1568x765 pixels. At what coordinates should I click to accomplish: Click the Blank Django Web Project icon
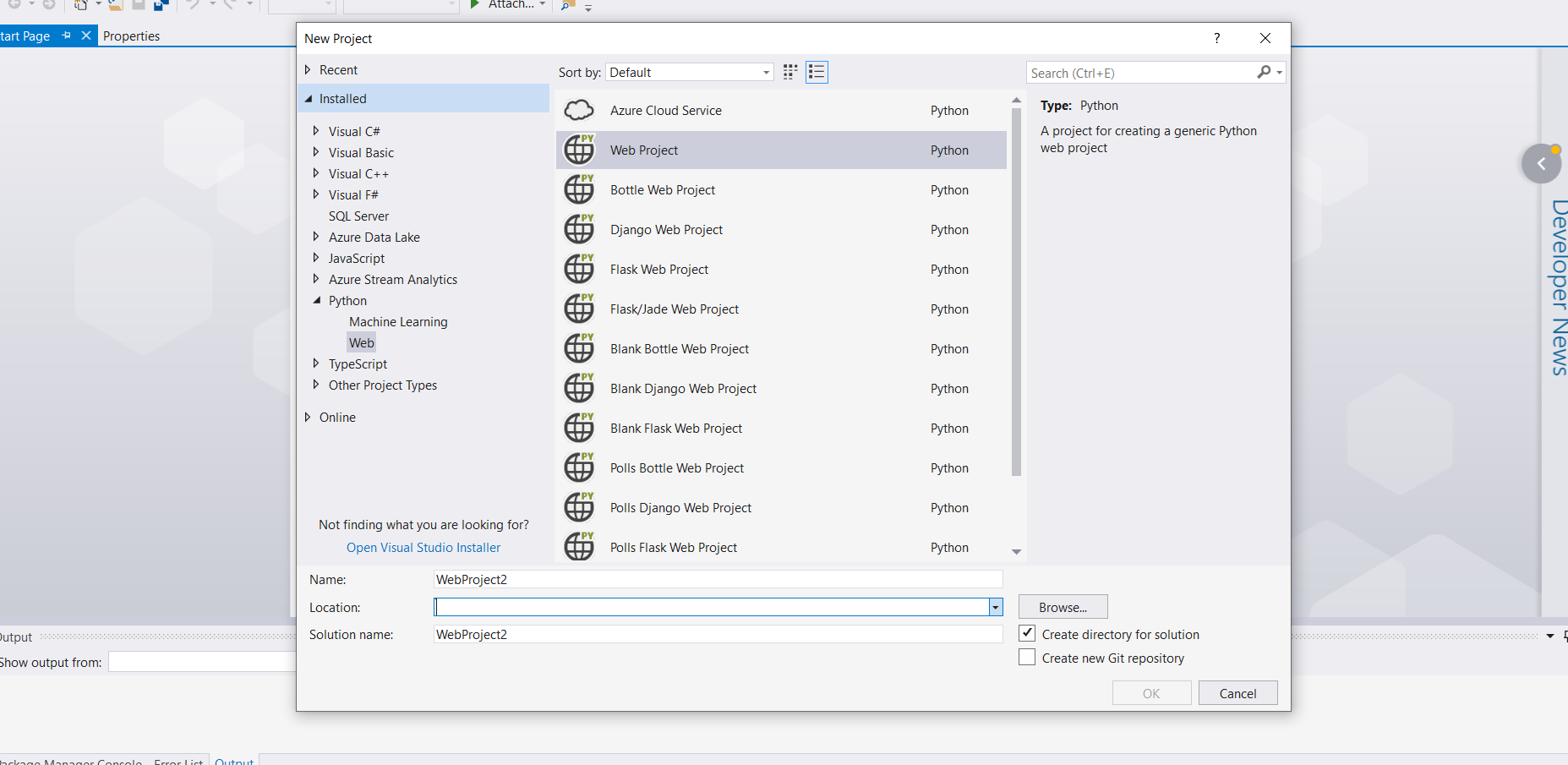click(579, 388)
